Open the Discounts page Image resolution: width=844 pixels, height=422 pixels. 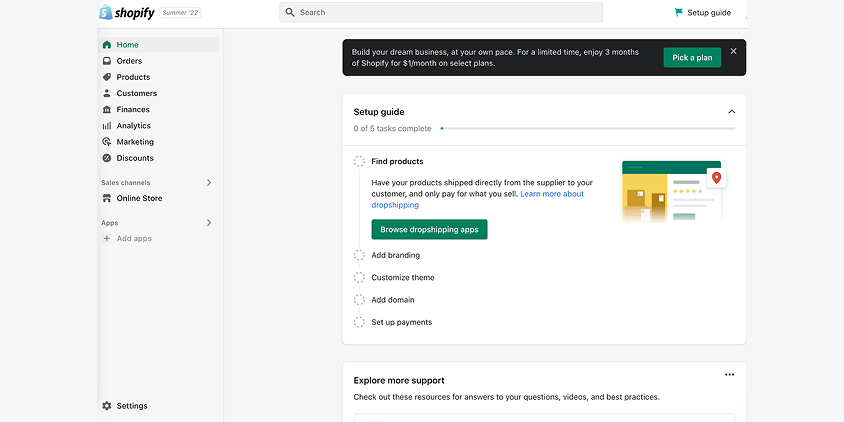(x=158, y=158)
